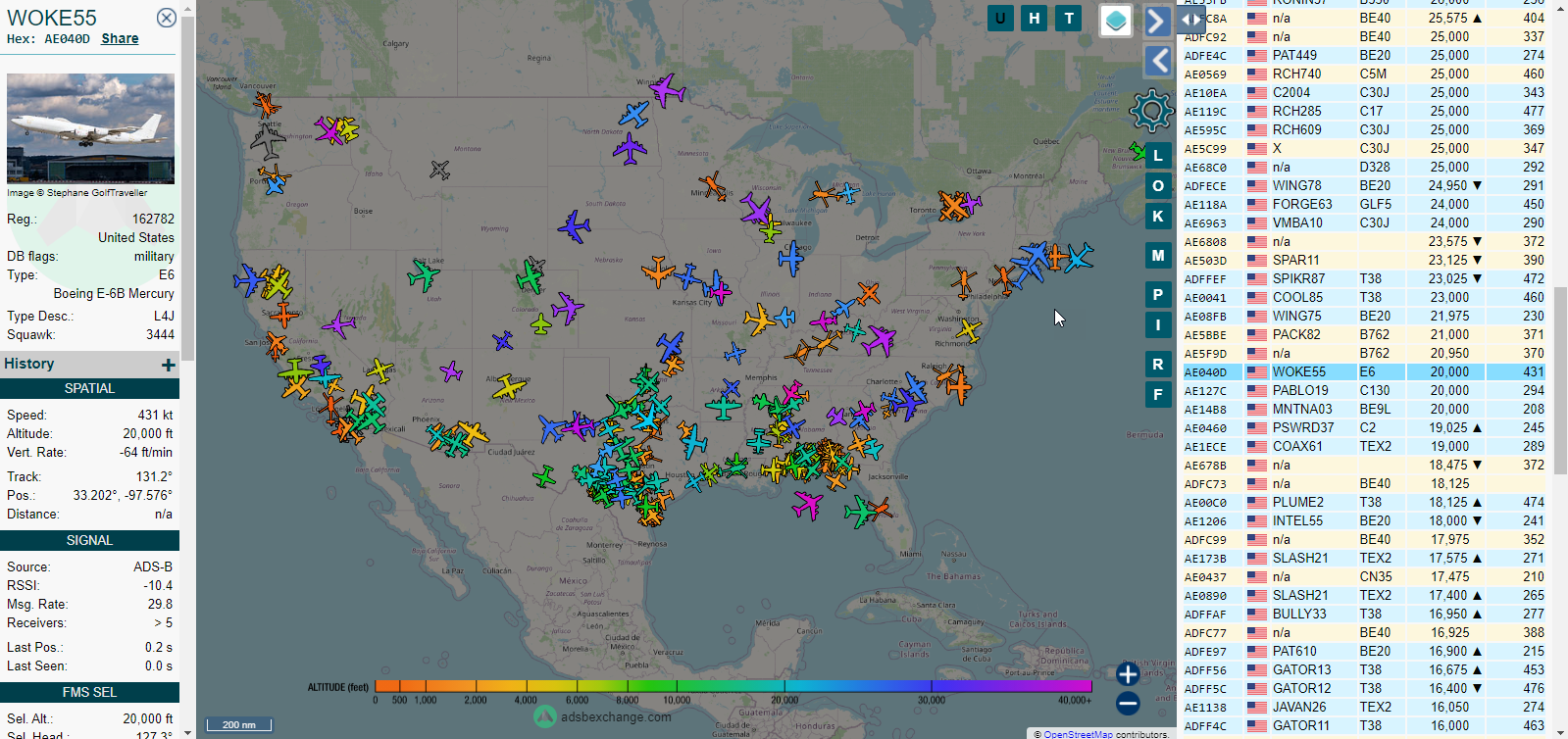Click the SPATIAL section header
The height and width of the screenshot is (739, 1568).
coord(89,389)
